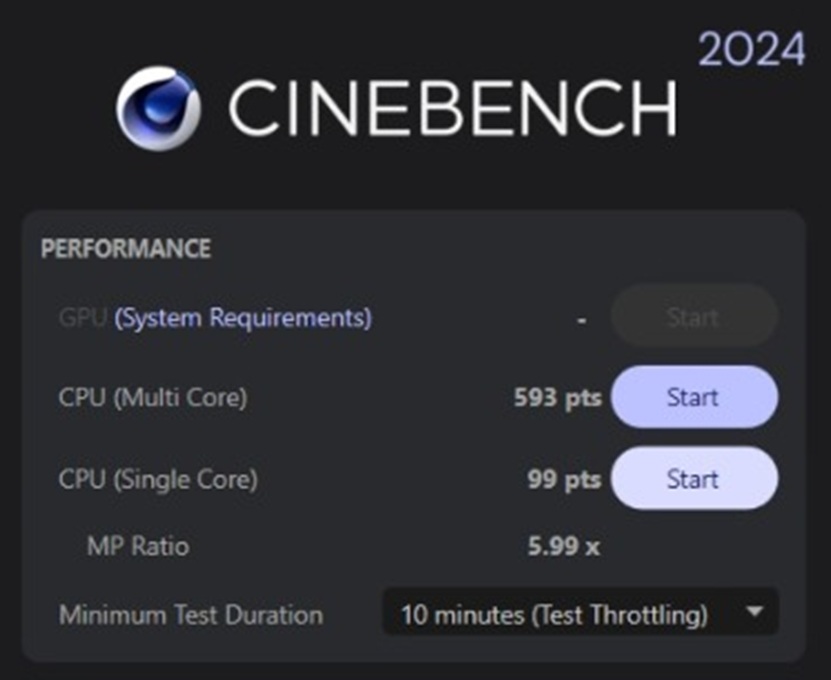Start the CPU Multi Core test
Image resolution: width=831 pixels, height=680 pixels.
pos(694,397)
